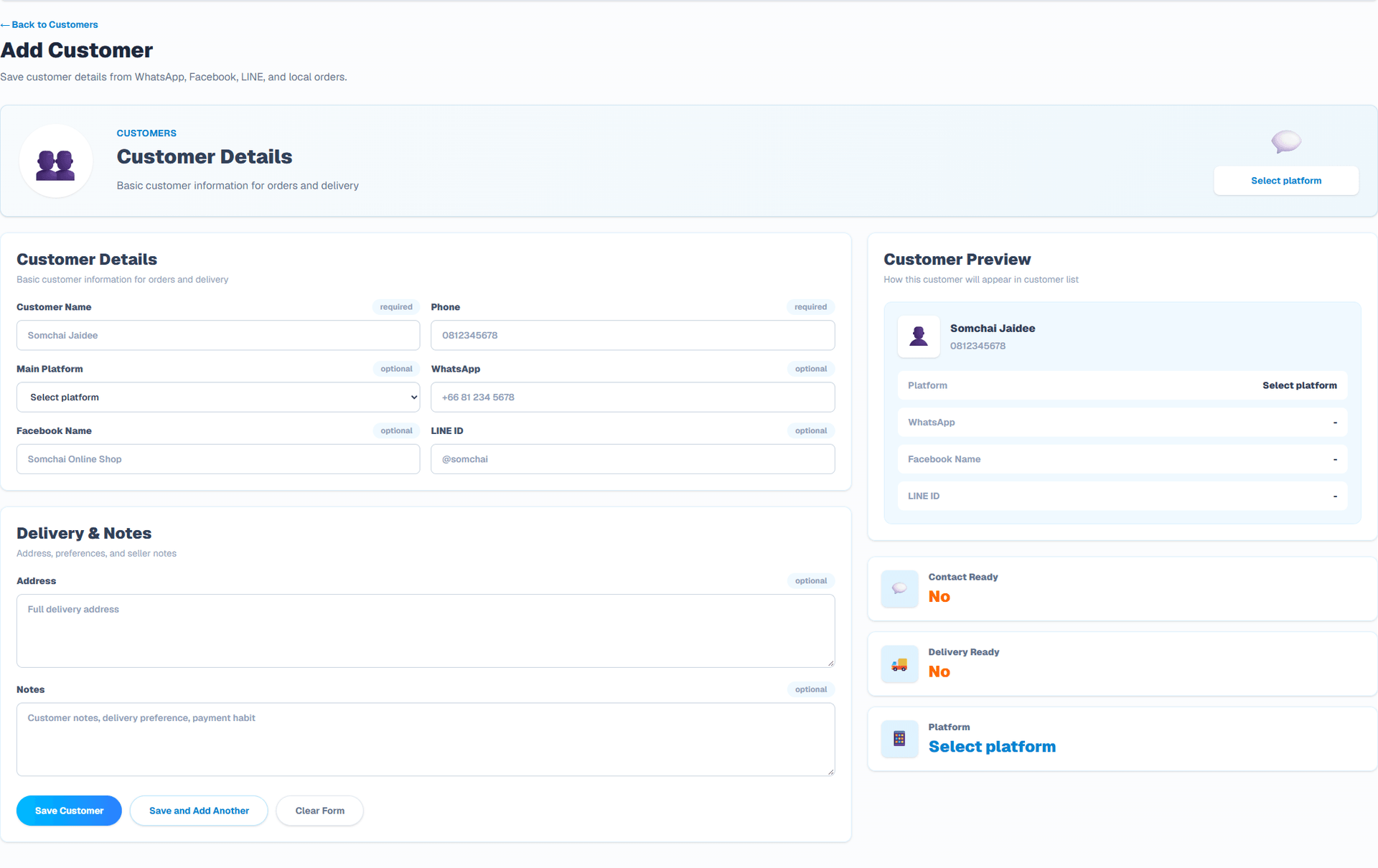Focus the LINE ID input field
1378x868 pixels.
(x=632, y=459)
